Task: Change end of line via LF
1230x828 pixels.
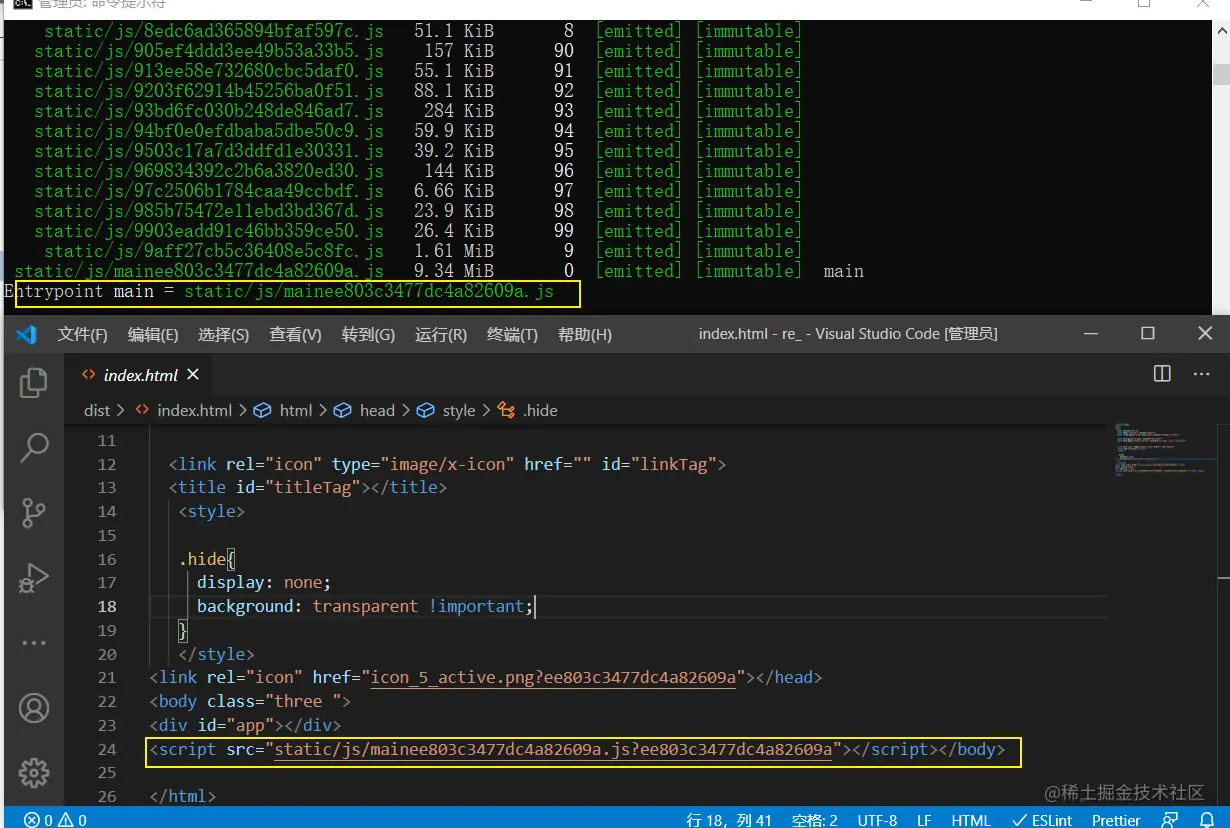Action: [924, 819]
